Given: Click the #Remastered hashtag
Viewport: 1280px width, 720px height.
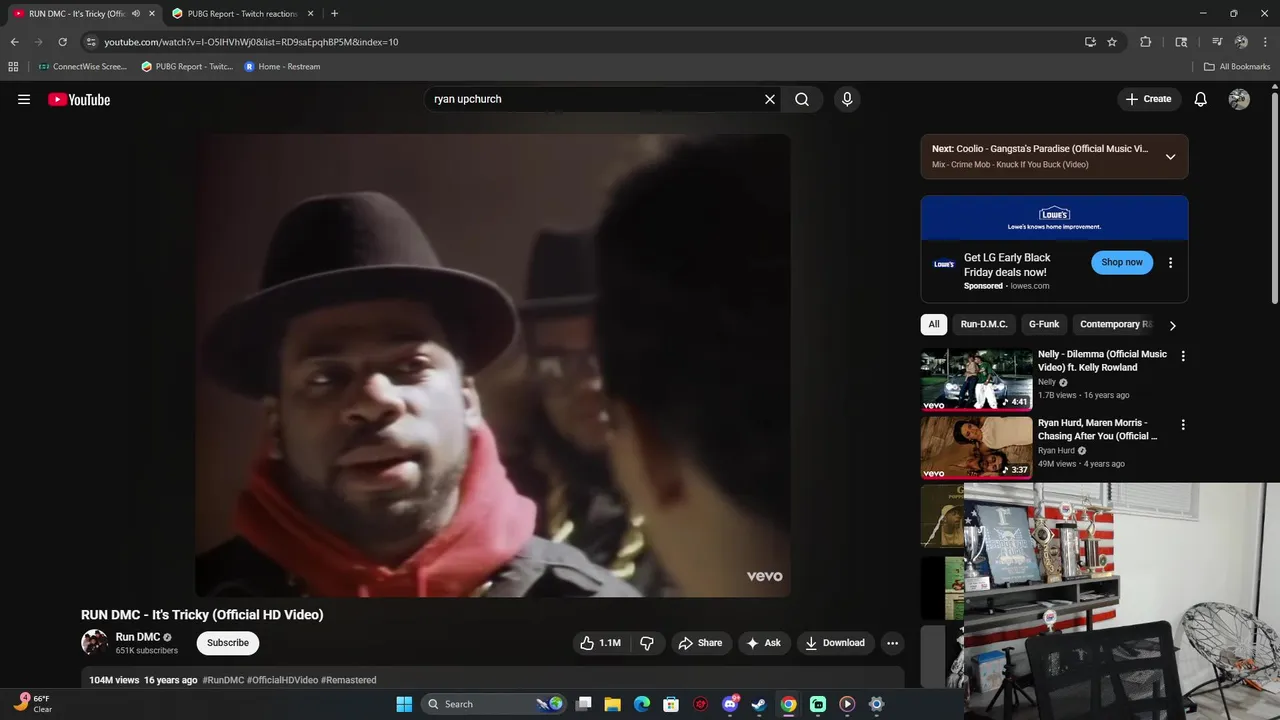Looking at the screenshot, I should tap(349, 680).
